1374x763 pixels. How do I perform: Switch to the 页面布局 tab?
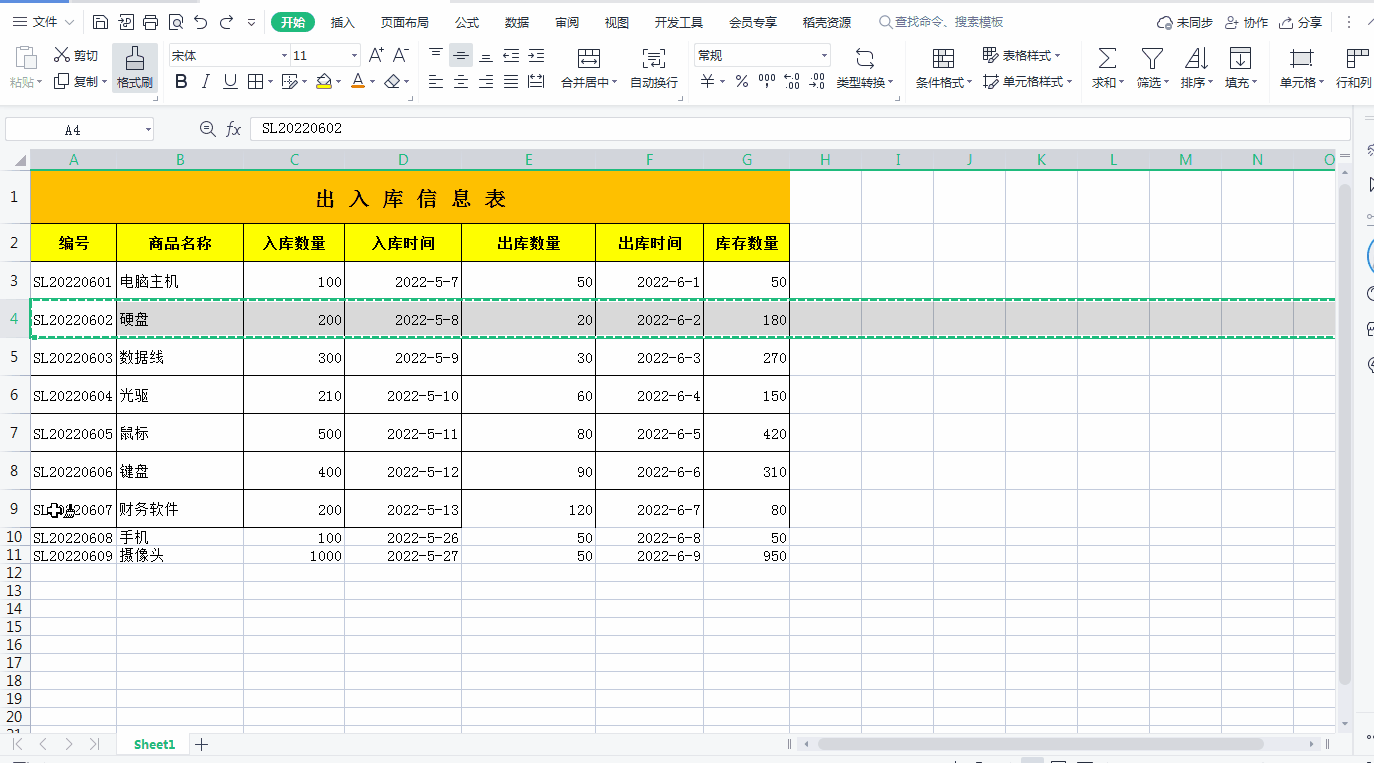[405, 22]
